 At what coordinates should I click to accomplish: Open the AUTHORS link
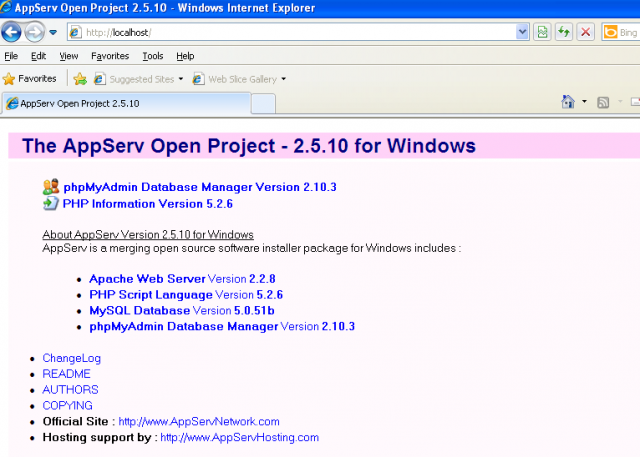(70, 390)
